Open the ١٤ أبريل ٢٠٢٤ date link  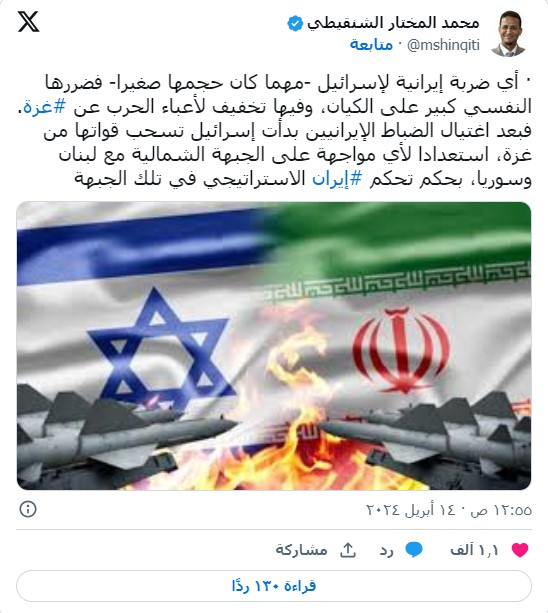coord(411,510)
